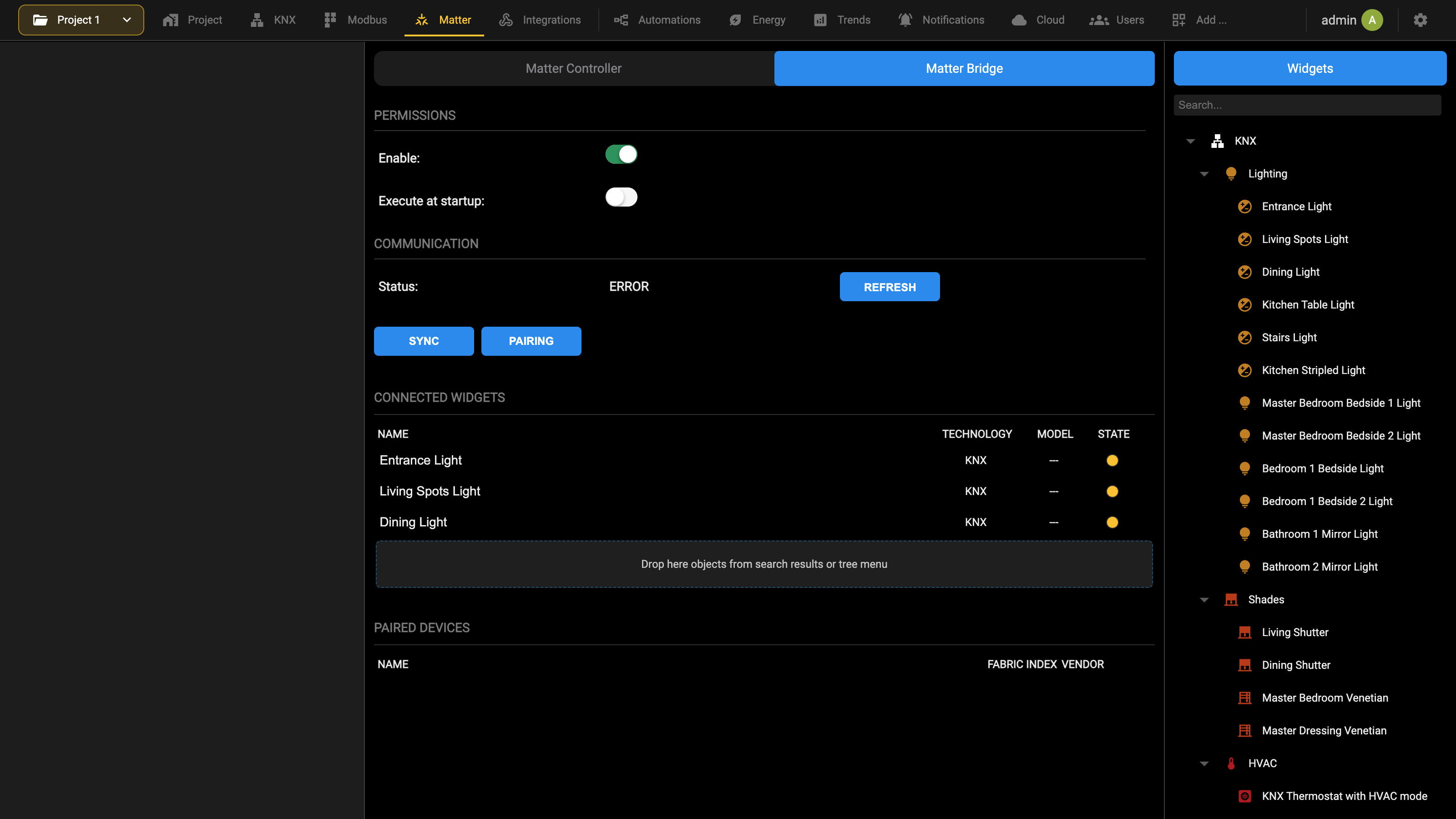1456x819 pixels.
Task: Click the SYNC button
Action: click(x=423, y=341)
